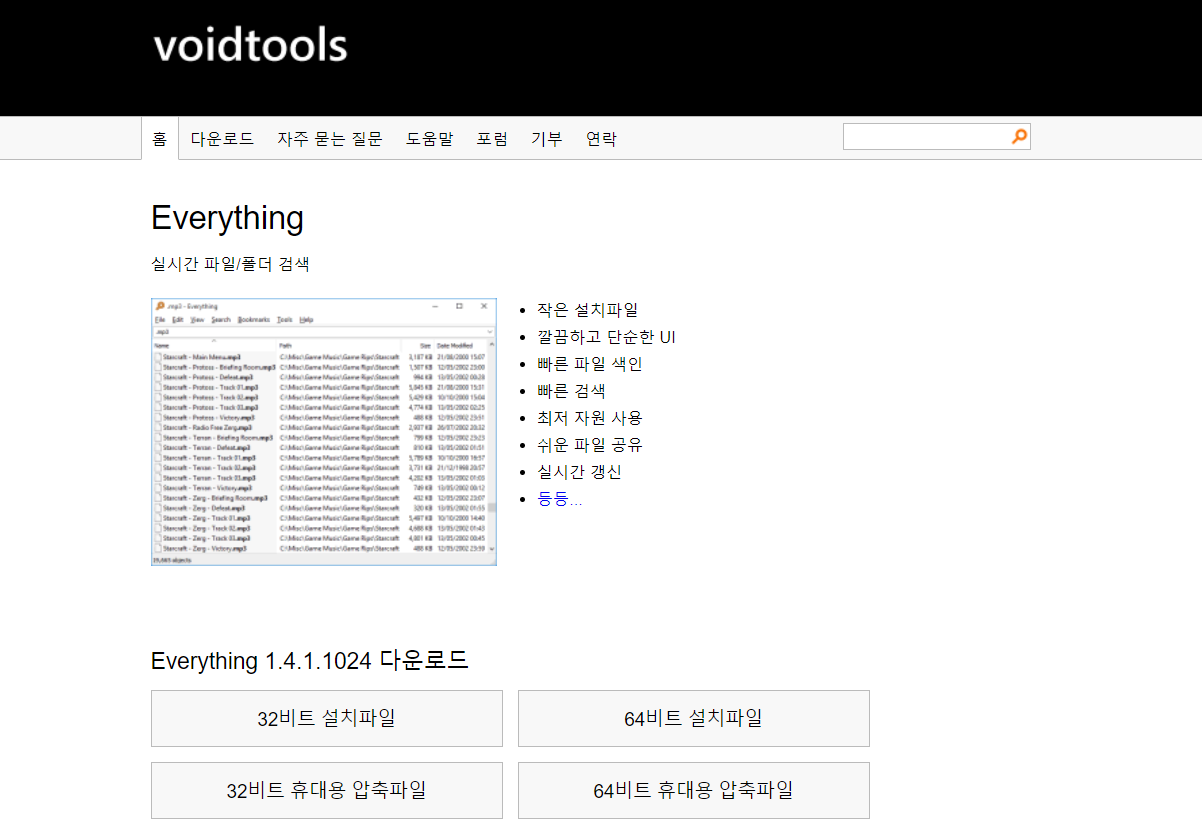The width and height of the screenshot is (1202, 824).
Task: Go to the 다운로드 menu item
Action: [x=222, y=139]
